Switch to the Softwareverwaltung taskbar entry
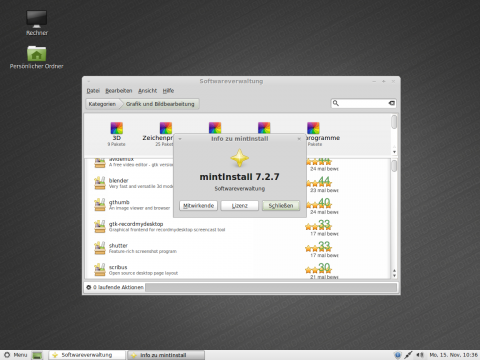Image resolution: width=480 pixels, height=360 pixels. (87, 355)
